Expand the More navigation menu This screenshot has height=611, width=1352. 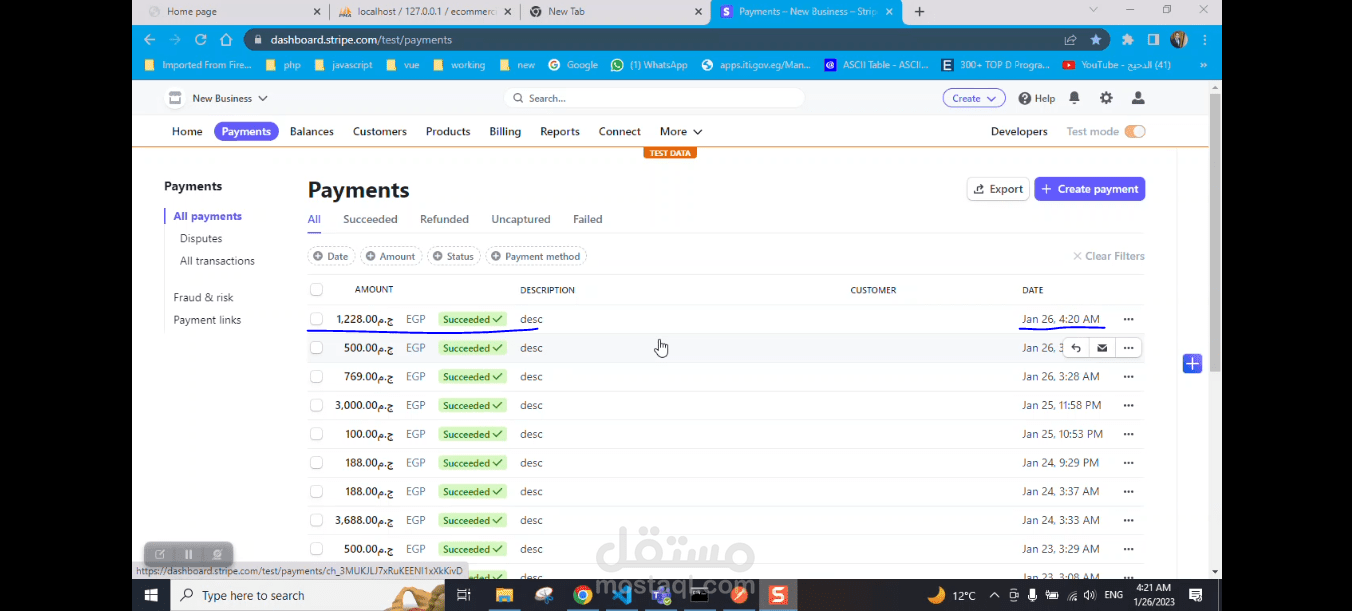(681, 132)
